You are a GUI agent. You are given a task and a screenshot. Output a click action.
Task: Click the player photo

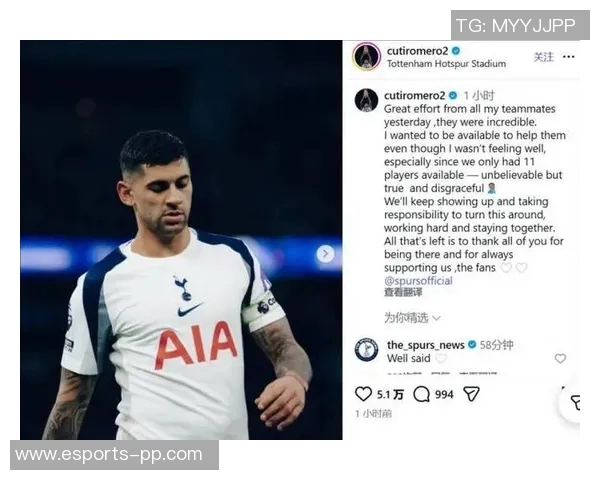point(181,240)
